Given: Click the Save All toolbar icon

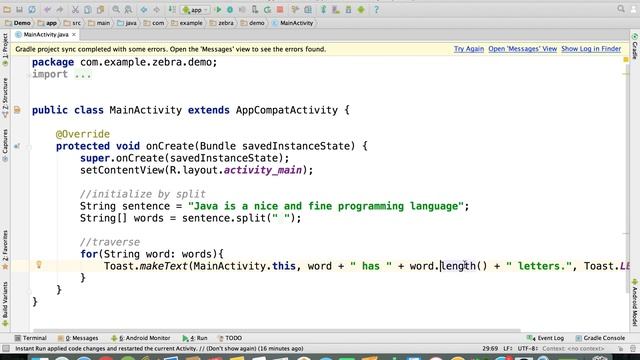Looking at the screenshot, I should point(19,9).
